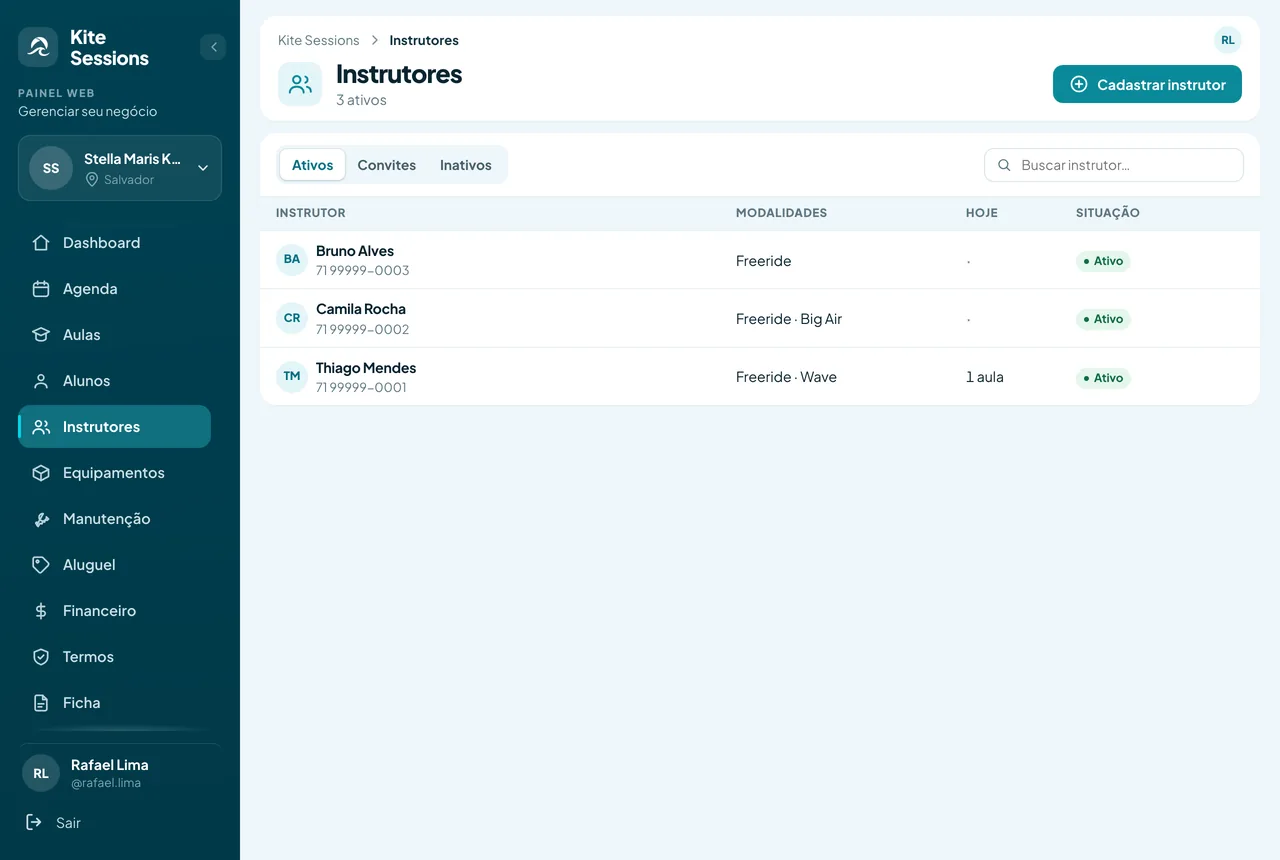Click the document icon for Ficha
This screenshot has width=1280, height=860.
tap(41, 703)
